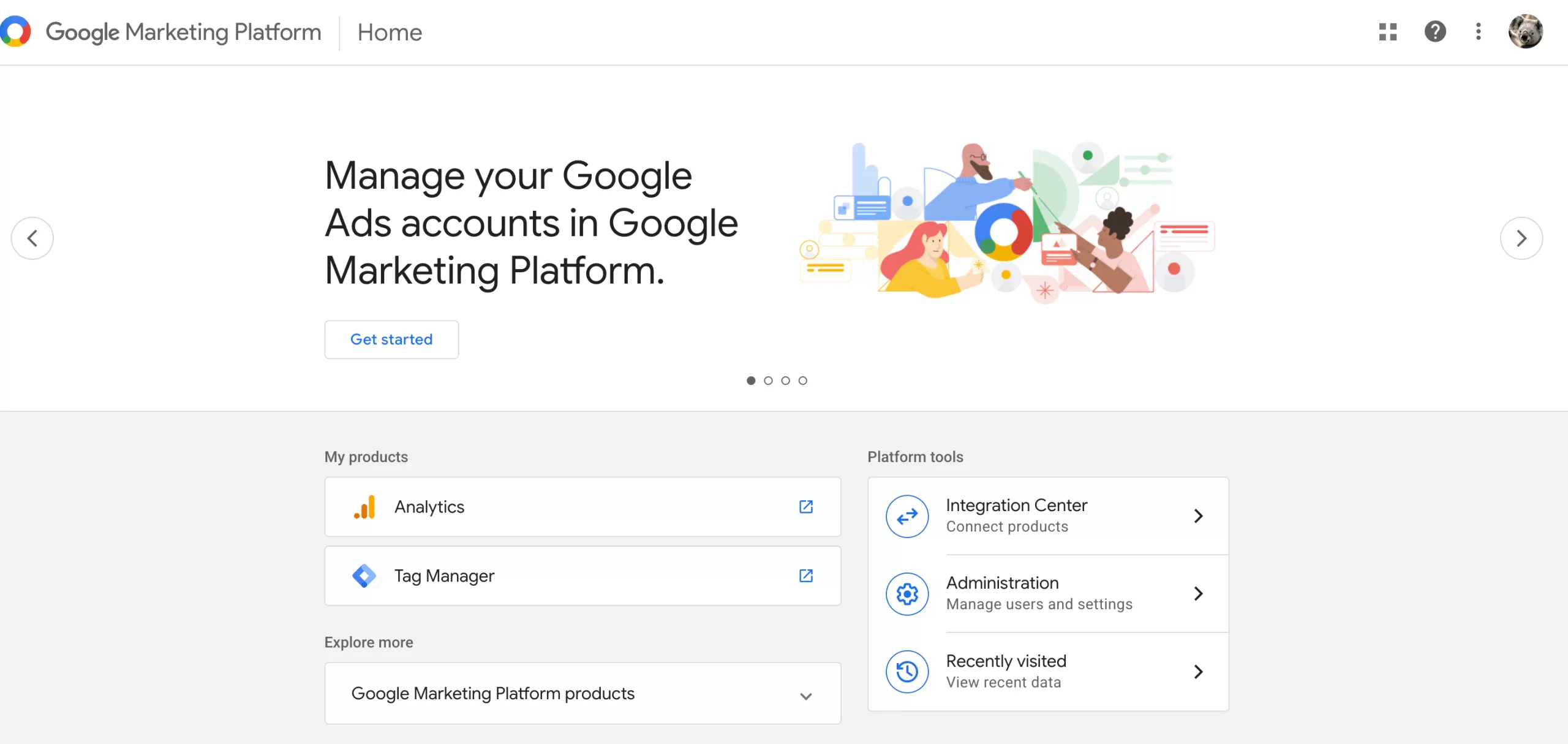Image resolution: width=1568 pixels, height=744 pixels.
Task: Open the apps grid icon
Action: [x=1388, y=32]
